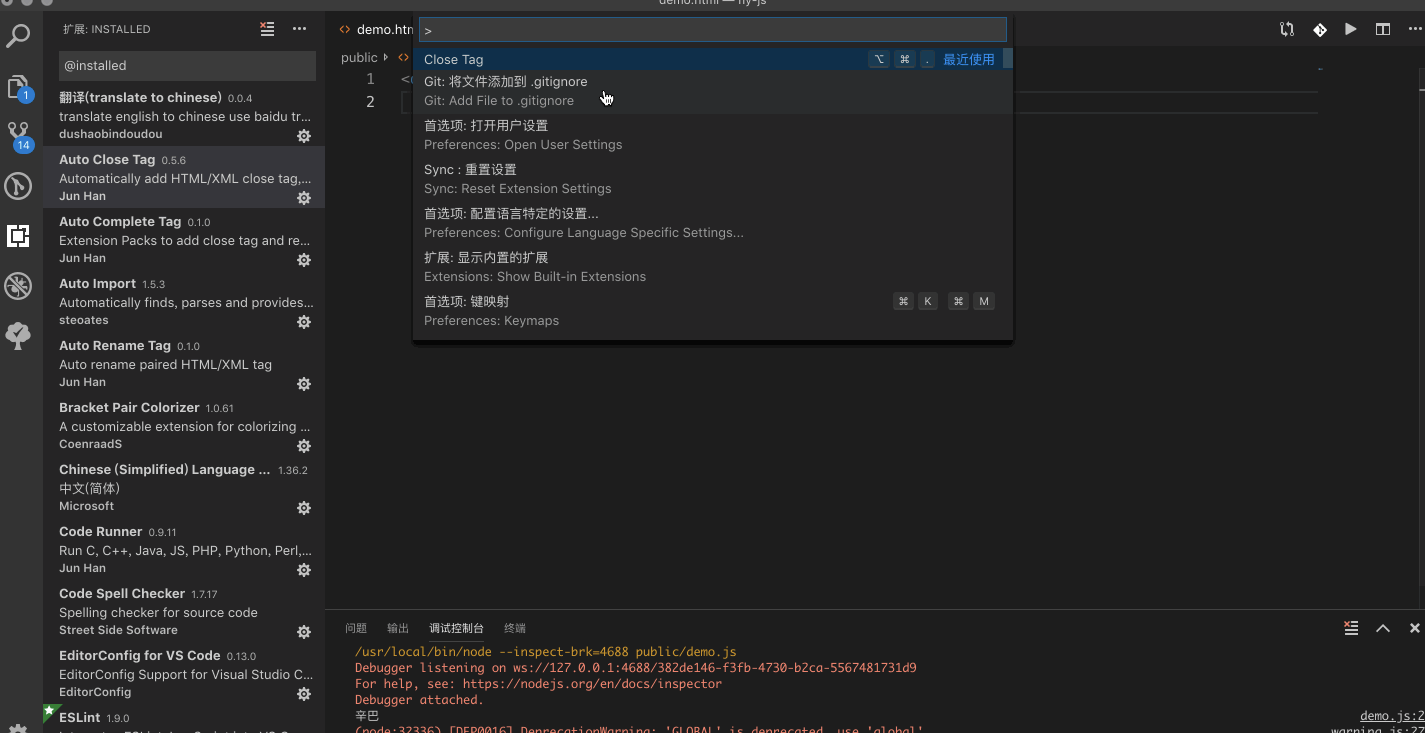Switch to the 问题 panel tab
Viewport: 1425px width, 733px height.
coord(356,628)
